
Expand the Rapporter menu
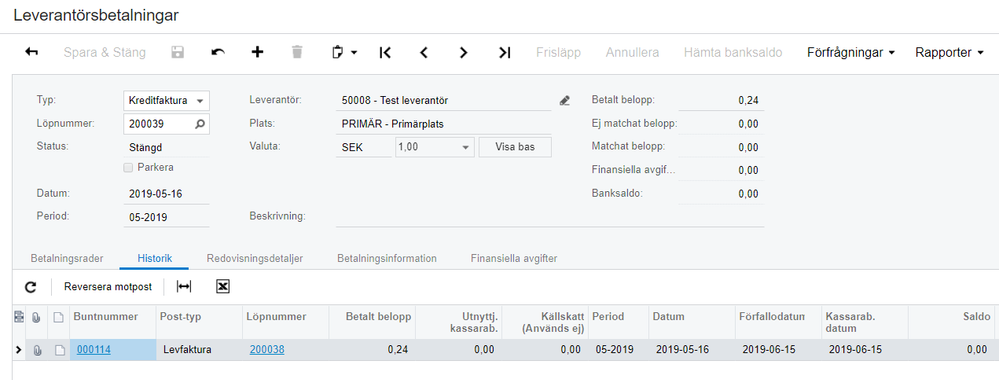point(949,52)
